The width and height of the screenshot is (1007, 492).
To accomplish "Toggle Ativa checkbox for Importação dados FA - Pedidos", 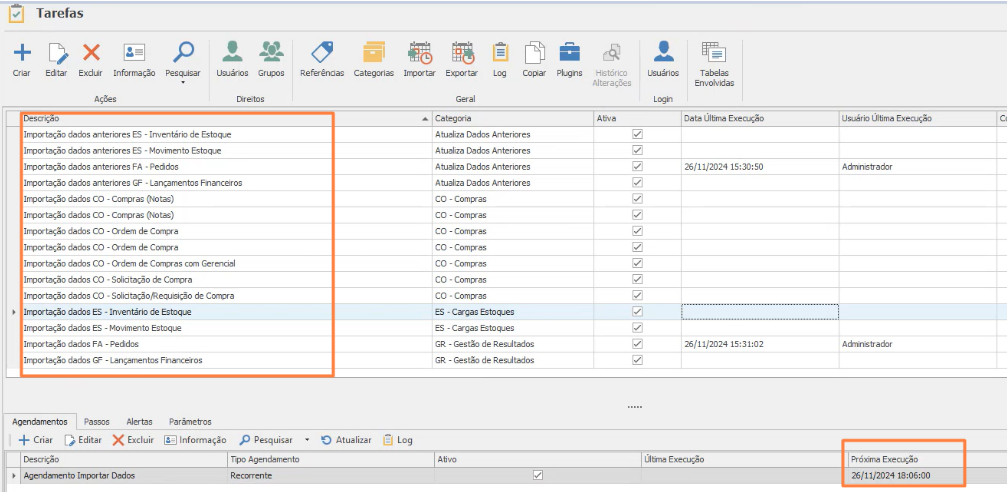I will [x=637, y=343].
